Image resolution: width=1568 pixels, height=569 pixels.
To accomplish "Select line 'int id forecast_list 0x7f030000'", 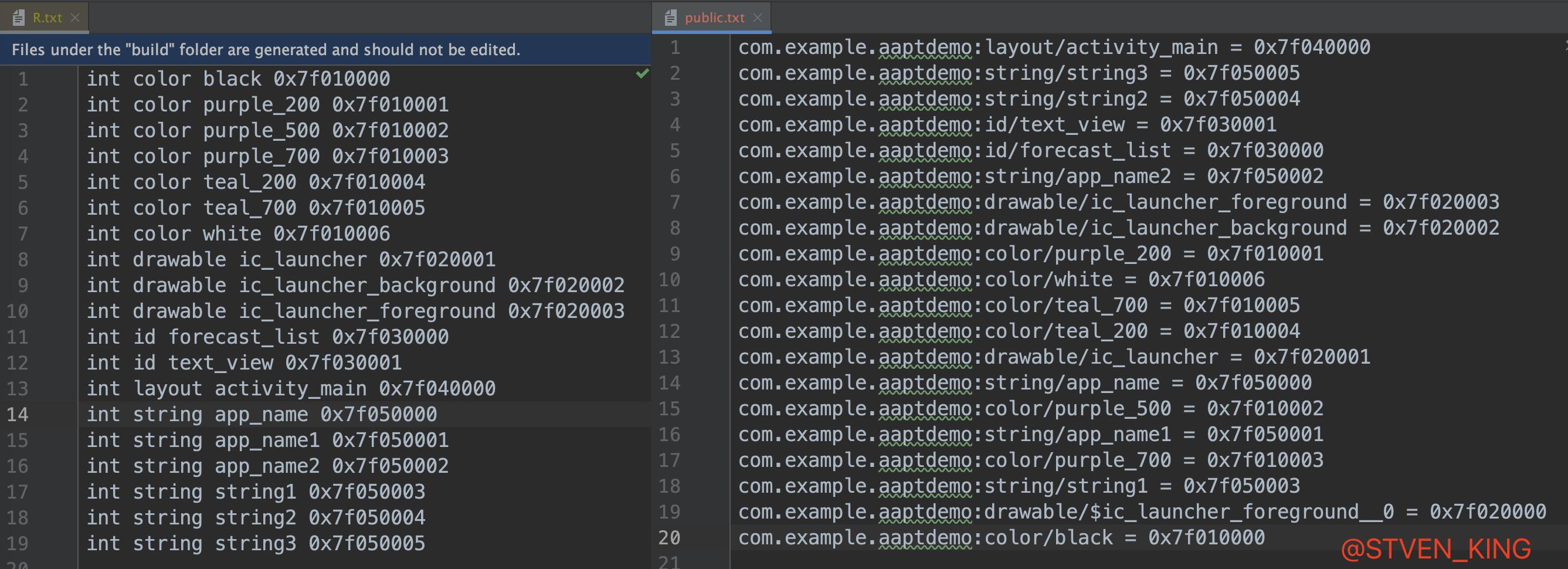I will [x=267, y=336].
